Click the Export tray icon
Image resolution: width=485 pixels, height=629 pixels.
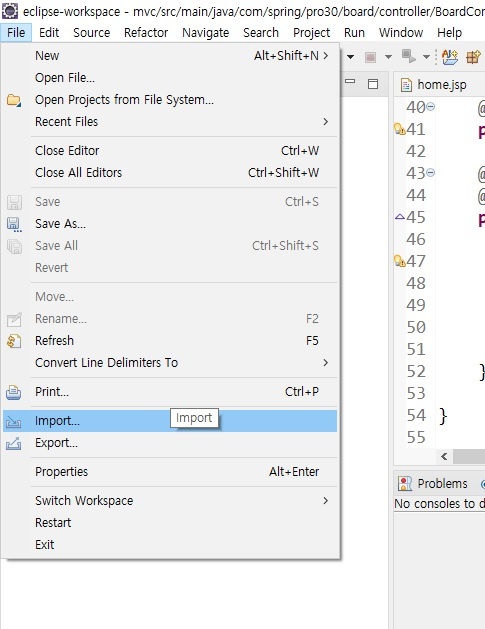[14, 443]
